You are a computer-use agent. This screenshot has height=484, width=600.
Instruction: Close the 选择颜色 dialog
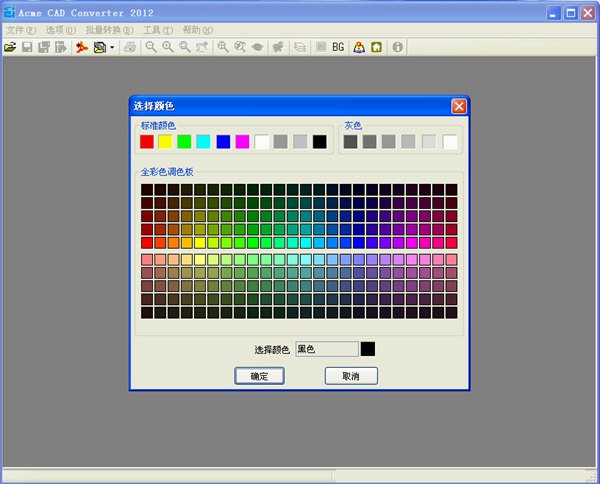click(458, 106)
